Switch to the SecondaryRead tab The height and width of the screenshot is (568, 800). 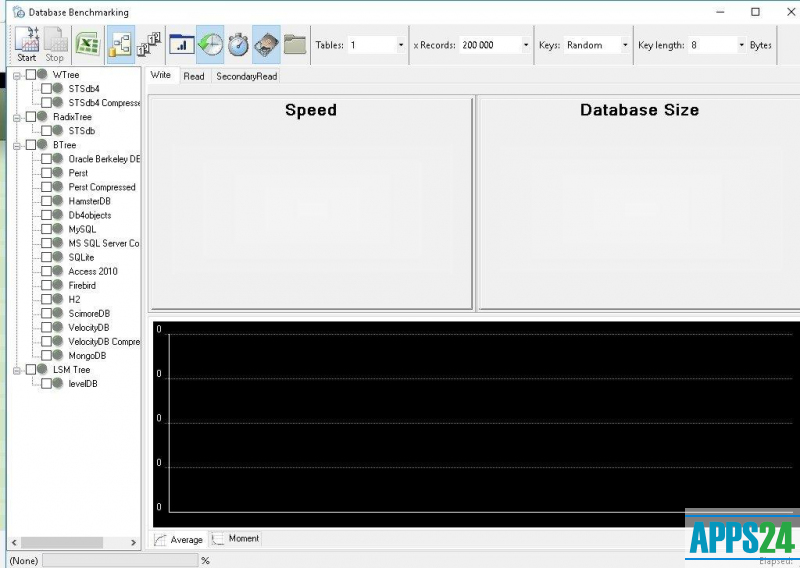point(246,76)
